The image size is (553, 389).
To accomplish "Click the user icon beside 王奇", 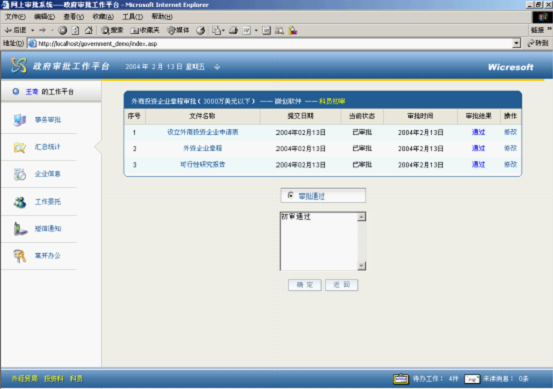I will 16,91.
